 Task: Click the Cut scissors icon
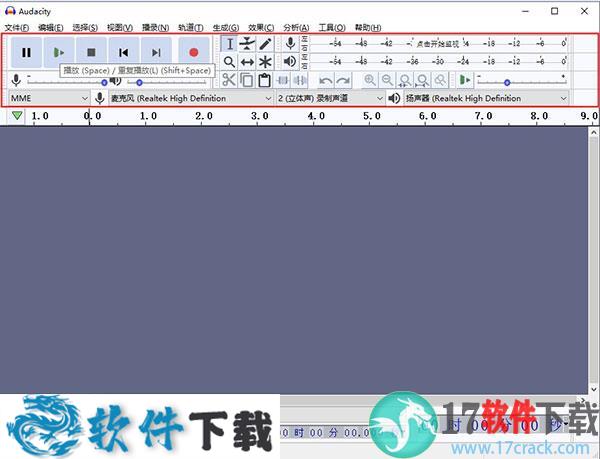click(x=229, y=80)
